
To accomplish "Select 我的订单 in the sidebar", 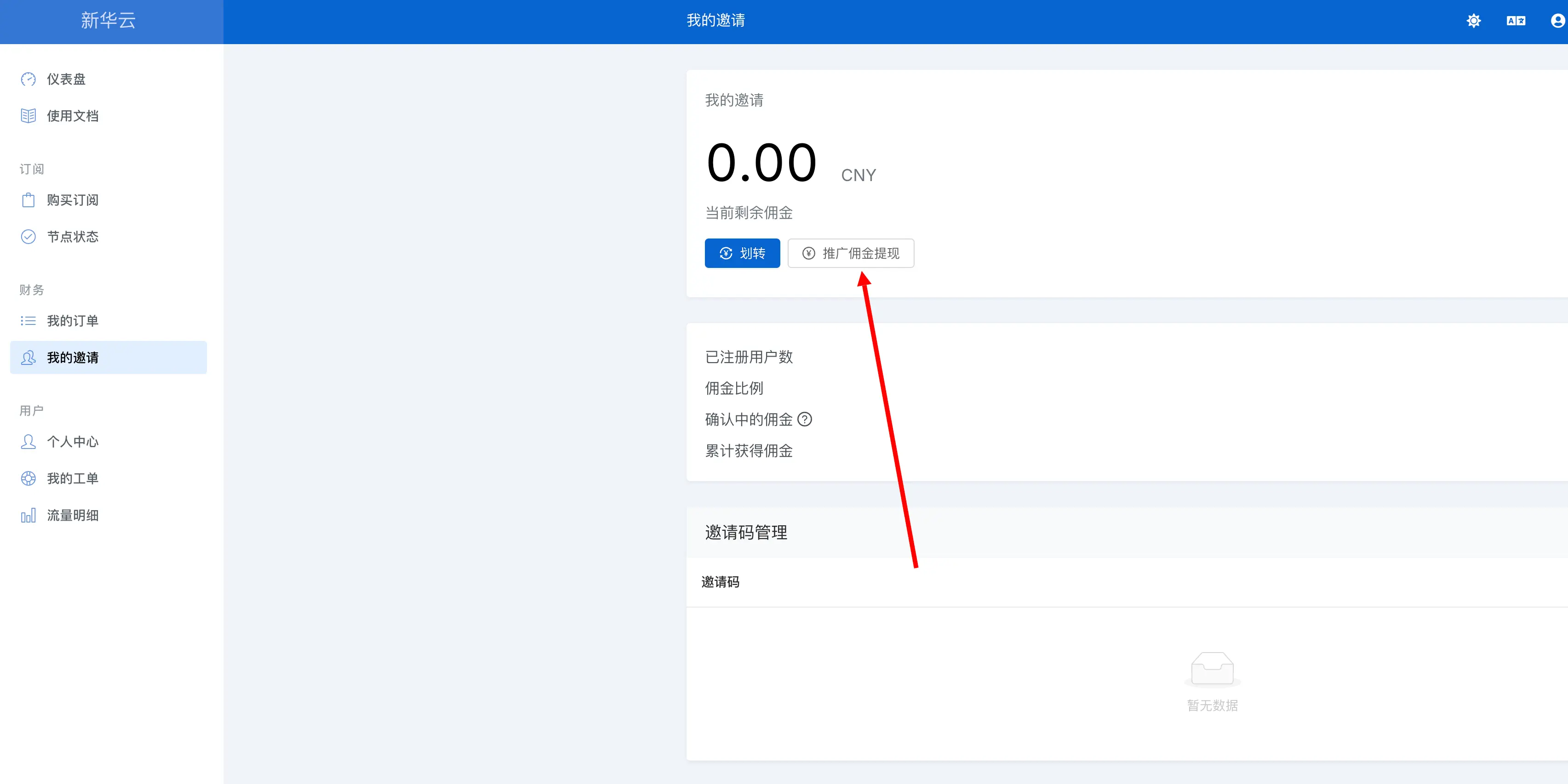I will pyautogui.click(x=109, y=320).
